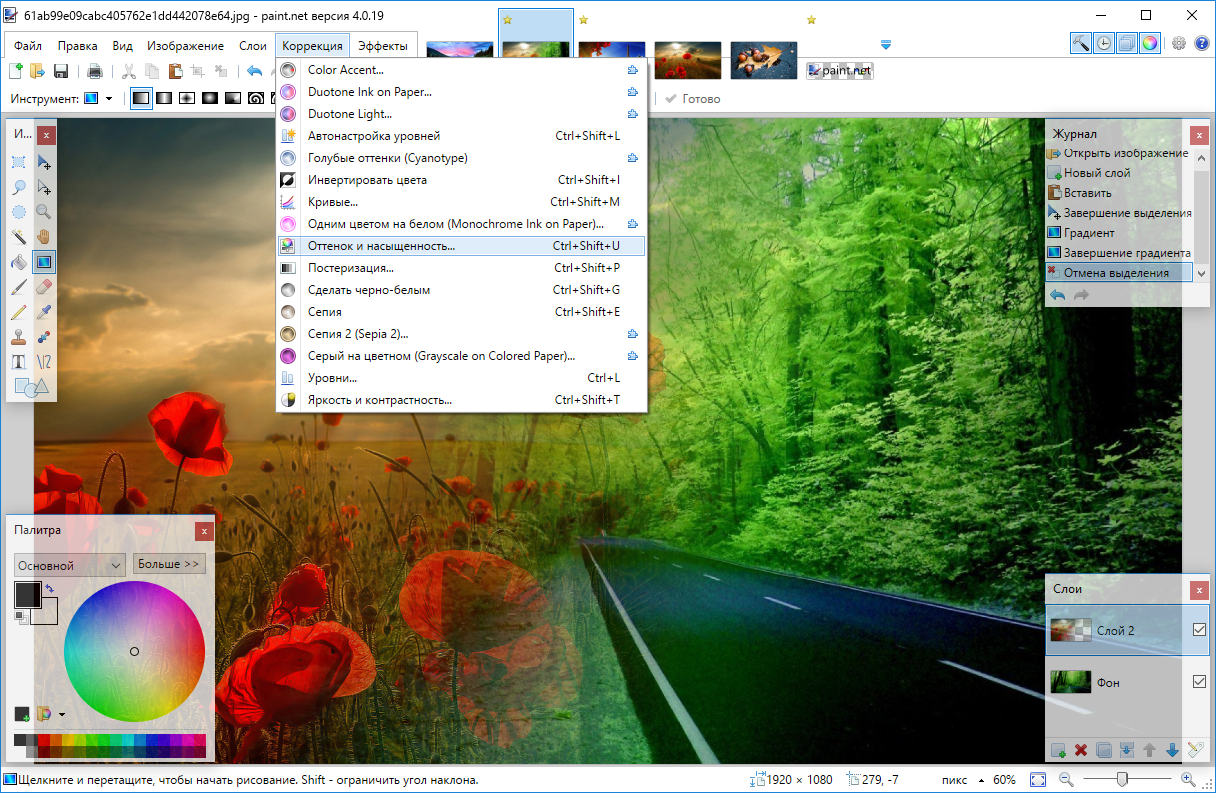Toggle visibility checkbox of Фон layer
1216x793 pixels.
point(1200,682)
